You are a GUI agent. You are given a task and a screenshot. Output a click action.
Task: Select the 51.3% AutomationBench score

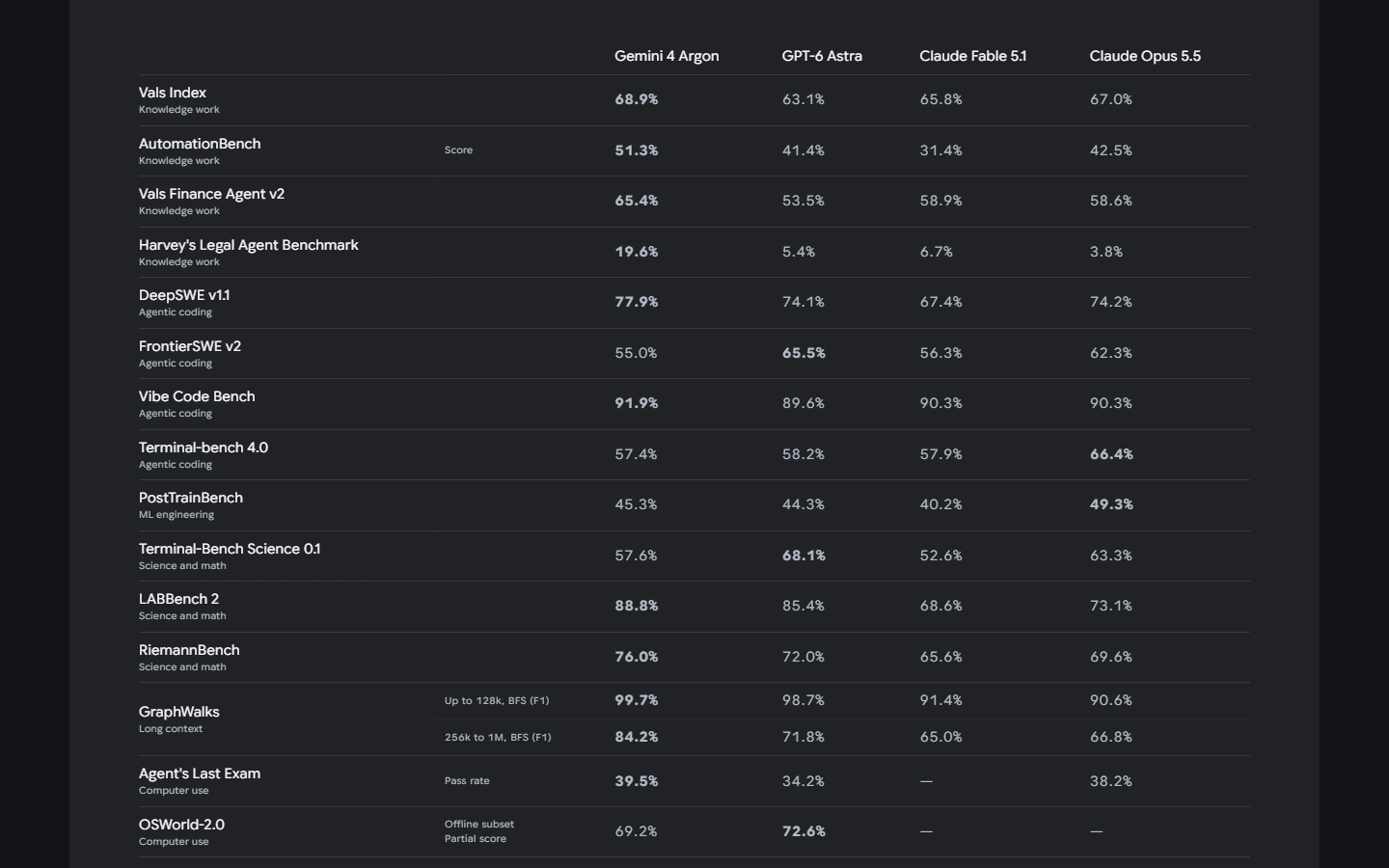click(x=637, y=150)
